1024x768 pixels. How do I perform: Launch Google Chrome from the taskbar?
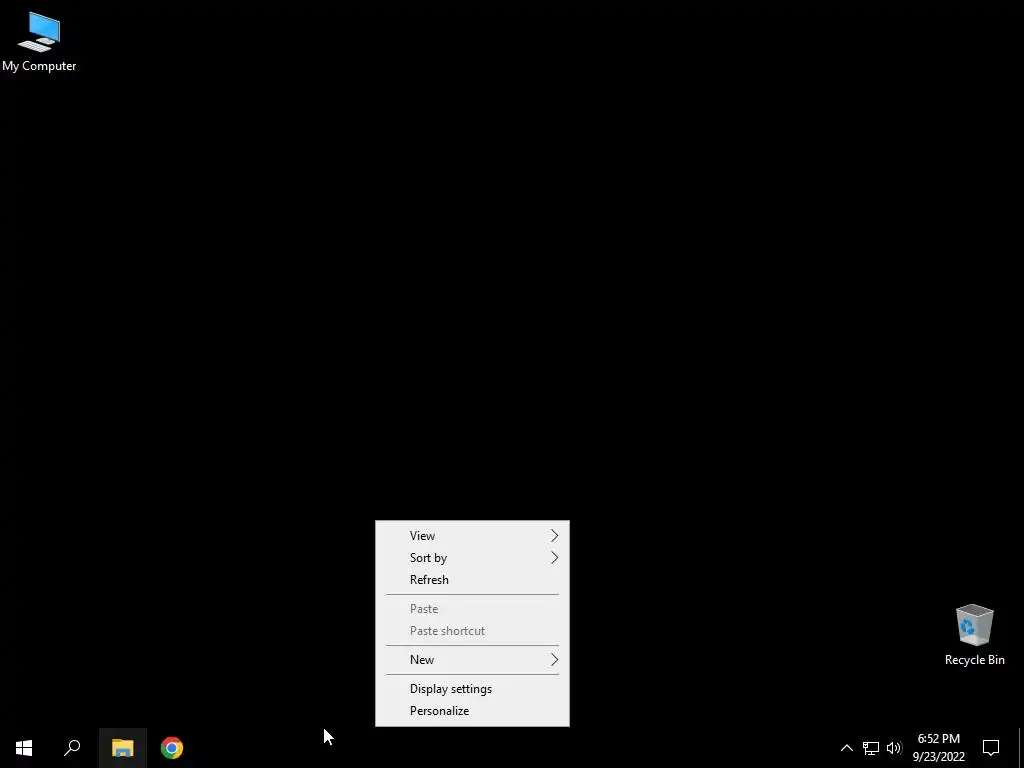click(172, 748)
